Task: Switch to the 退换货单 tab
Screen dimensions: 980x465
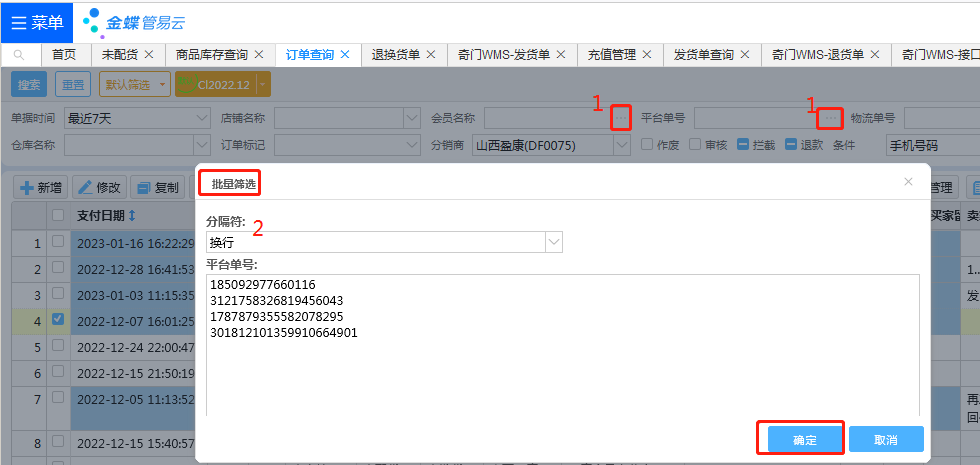Action: pos(395,55)
